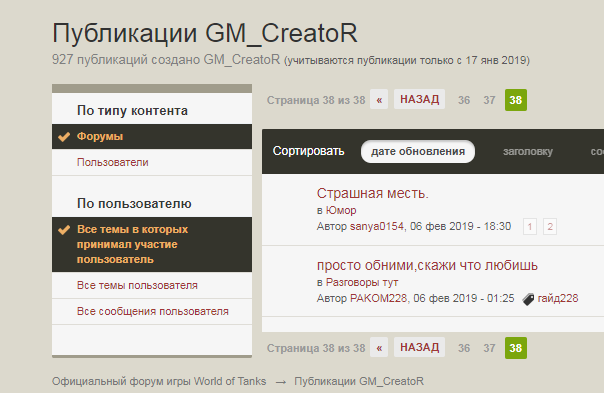The height and width of the screenshot is (393, 604).
Task: Click the Страница 38 из 38 label at bottom
Action: click(316, 348)
